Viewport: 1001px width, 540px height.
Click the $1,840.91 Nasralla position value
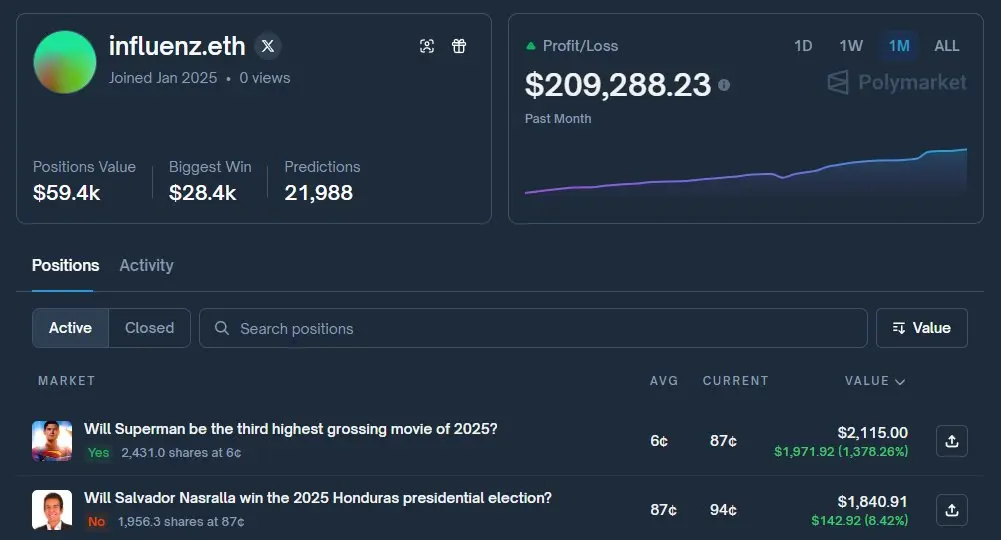pos(873,502)
